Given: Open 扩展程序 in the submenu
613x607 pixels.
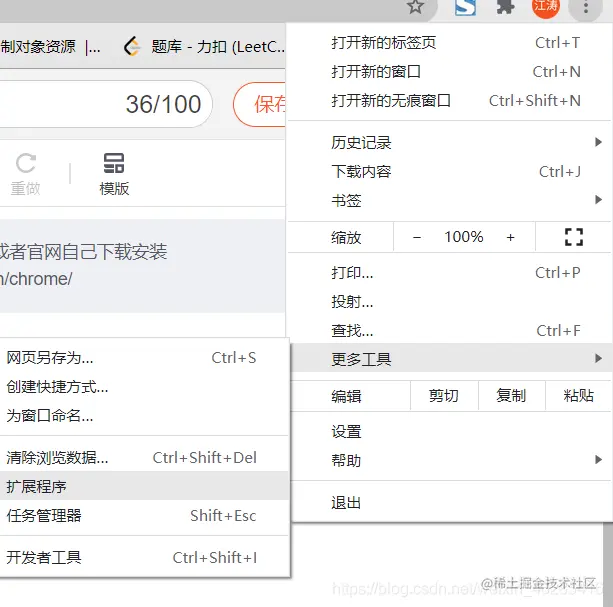Looking at the screenshot, I should [144, 486].
